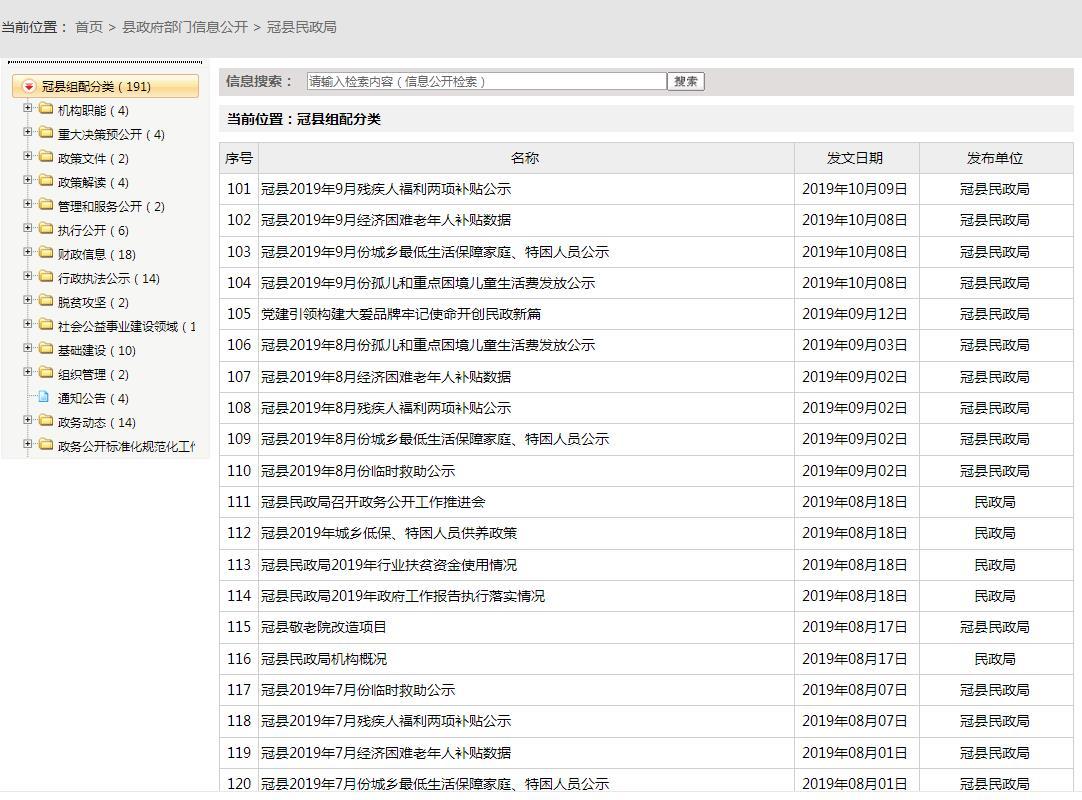
Task: Expand the 管理和服务公开 tree node
Action: point(28,204)
